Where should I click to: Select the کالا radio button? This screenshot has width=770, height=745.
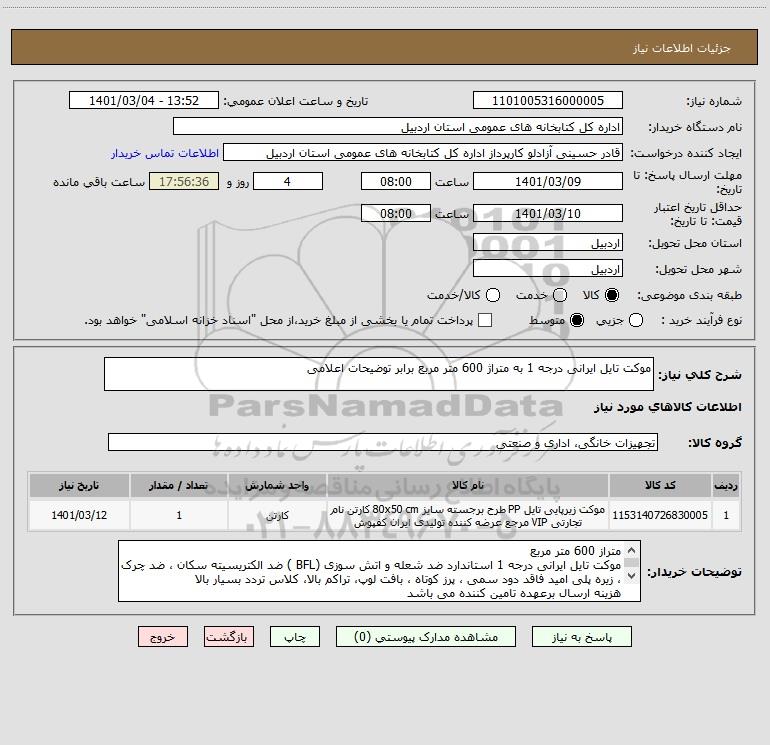coord(612,295)
